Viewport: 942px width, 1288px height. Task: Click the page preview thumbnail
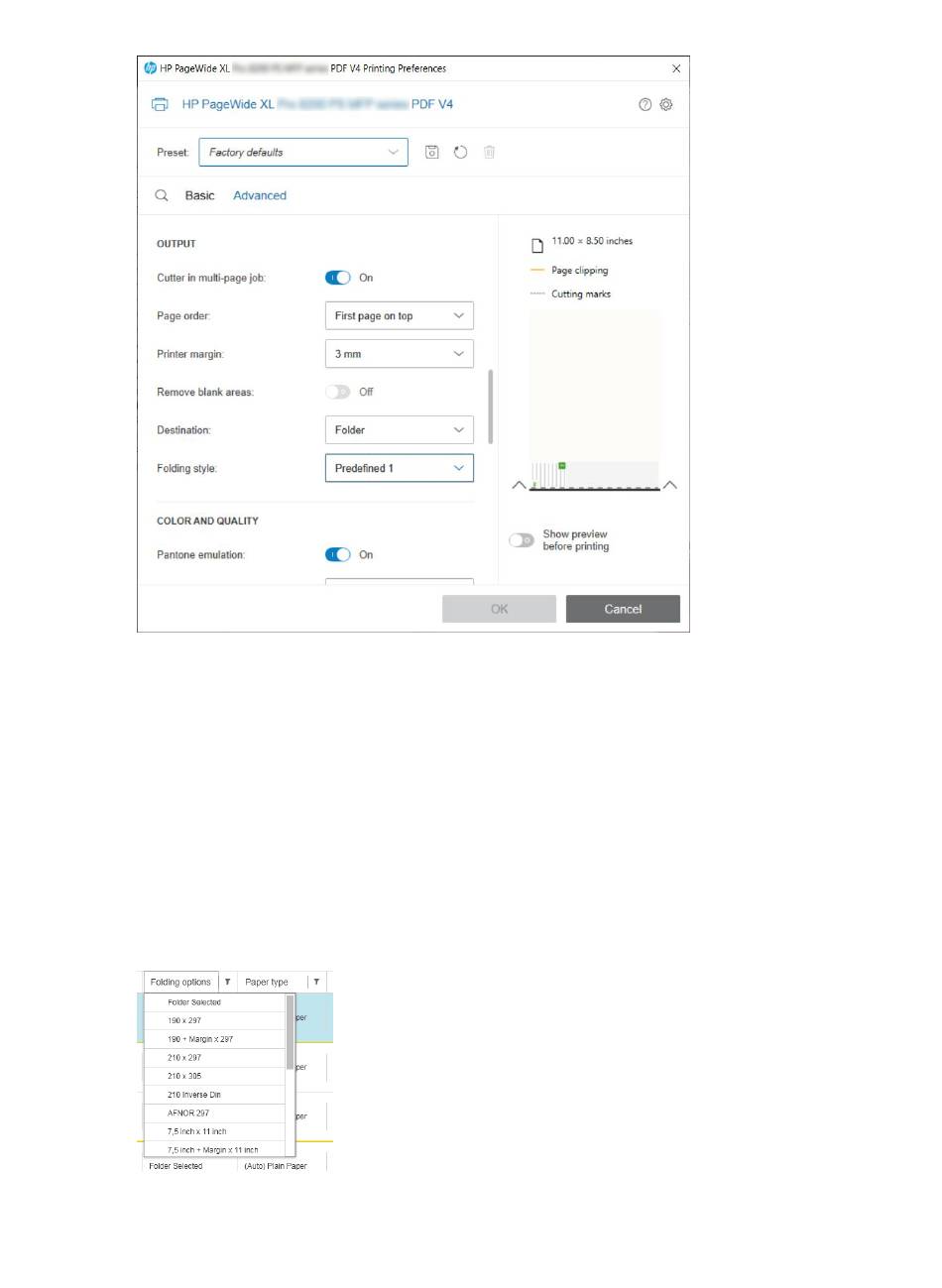coord(595,399)
